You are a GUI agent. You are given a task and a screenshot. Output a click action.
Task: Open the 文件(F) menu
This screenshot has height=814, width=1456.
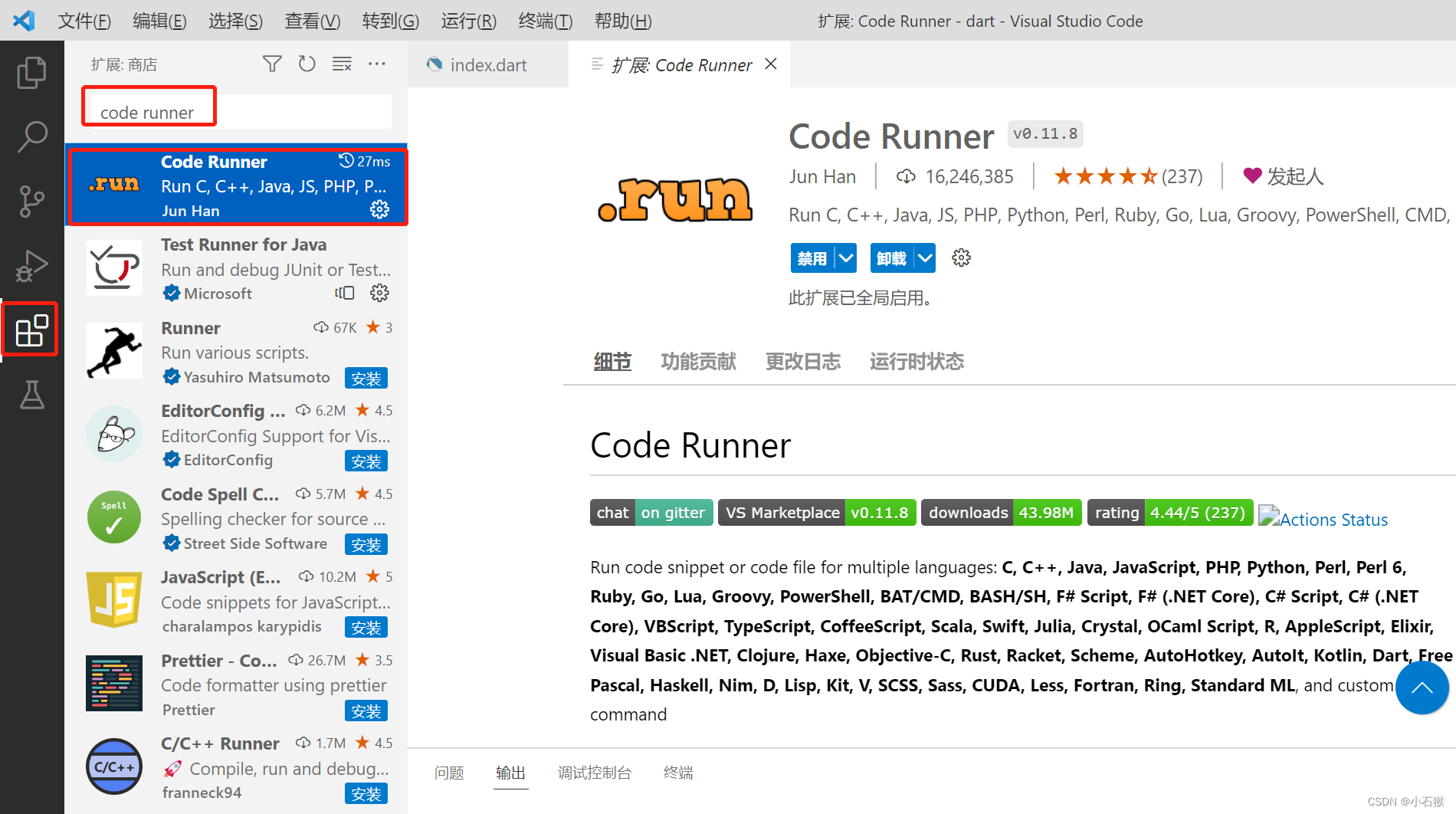[84, 21]
